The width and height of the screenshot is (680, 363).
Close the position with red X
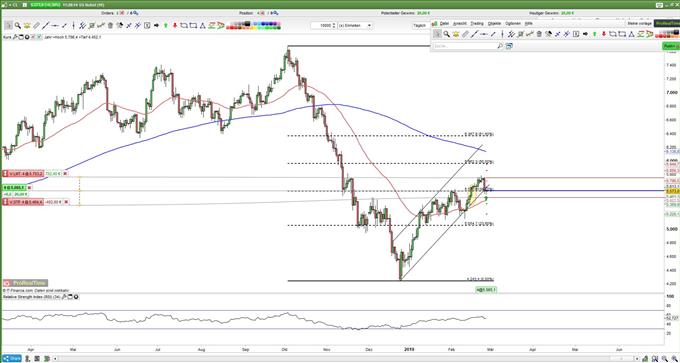(262, 13)
